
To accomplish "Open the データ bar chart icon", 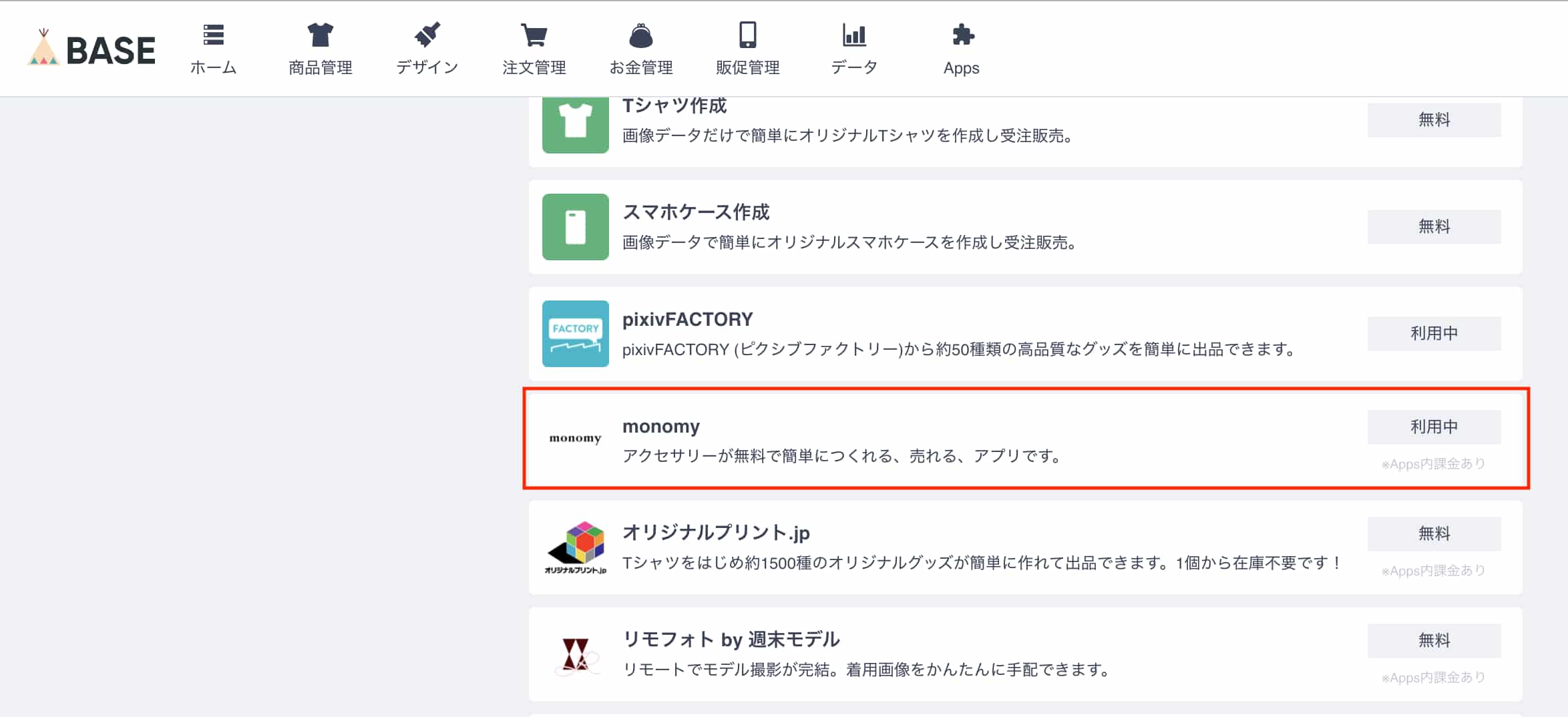I will click(x=854, y=35).
